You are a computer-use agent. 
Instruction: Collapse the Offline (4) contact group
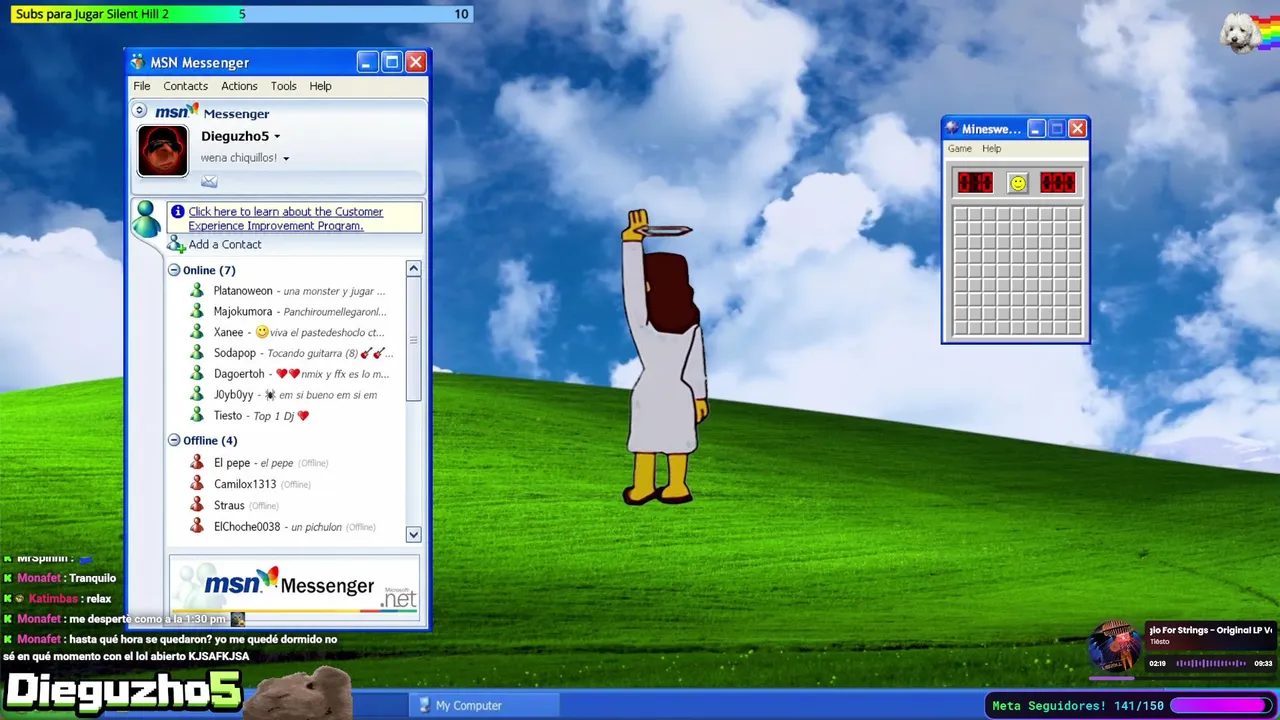point(174,440)
